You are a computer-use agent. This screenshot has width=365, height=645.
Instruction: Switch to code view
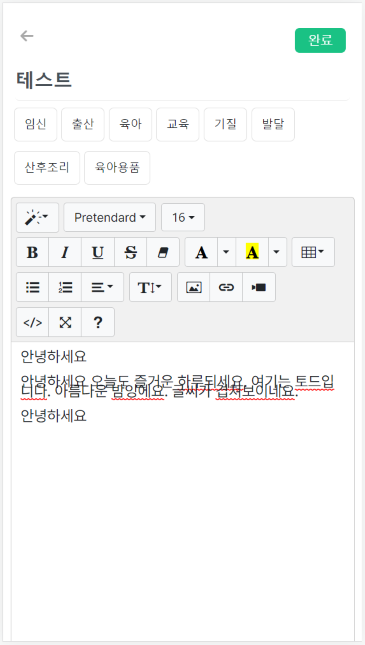(x=33, y=322)
